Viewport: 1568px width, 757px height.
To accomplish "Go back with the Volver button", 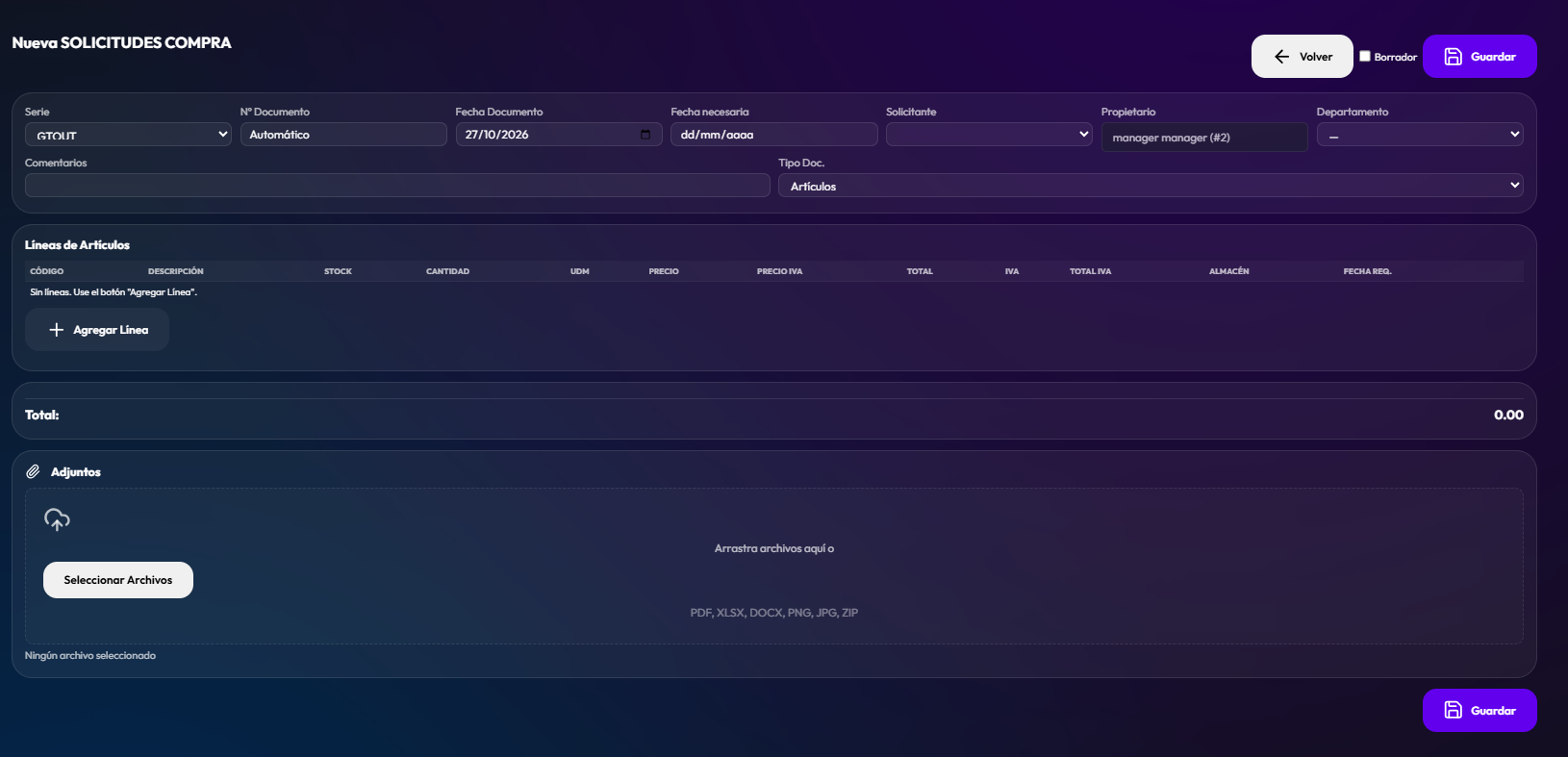I will tap(1302, 57).
